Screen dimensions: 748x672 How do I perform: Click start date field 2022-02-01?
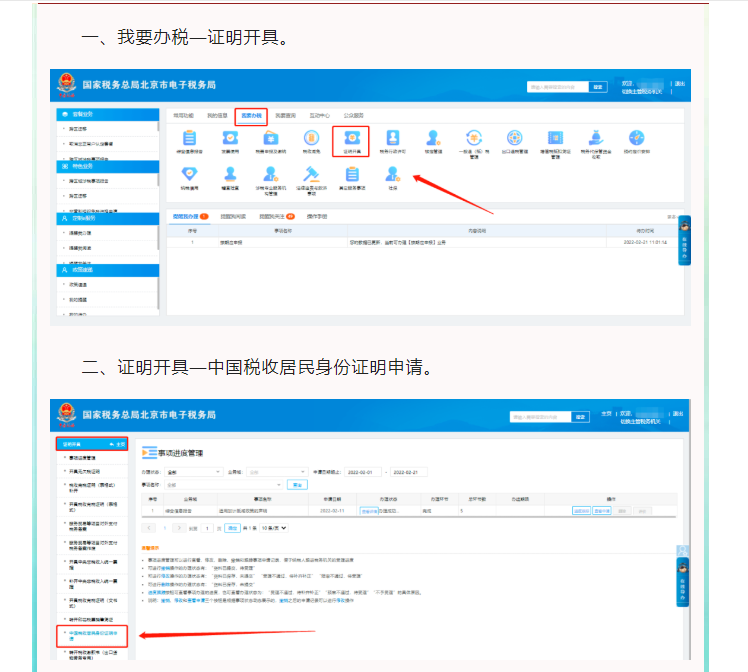[x=363, y=472]
